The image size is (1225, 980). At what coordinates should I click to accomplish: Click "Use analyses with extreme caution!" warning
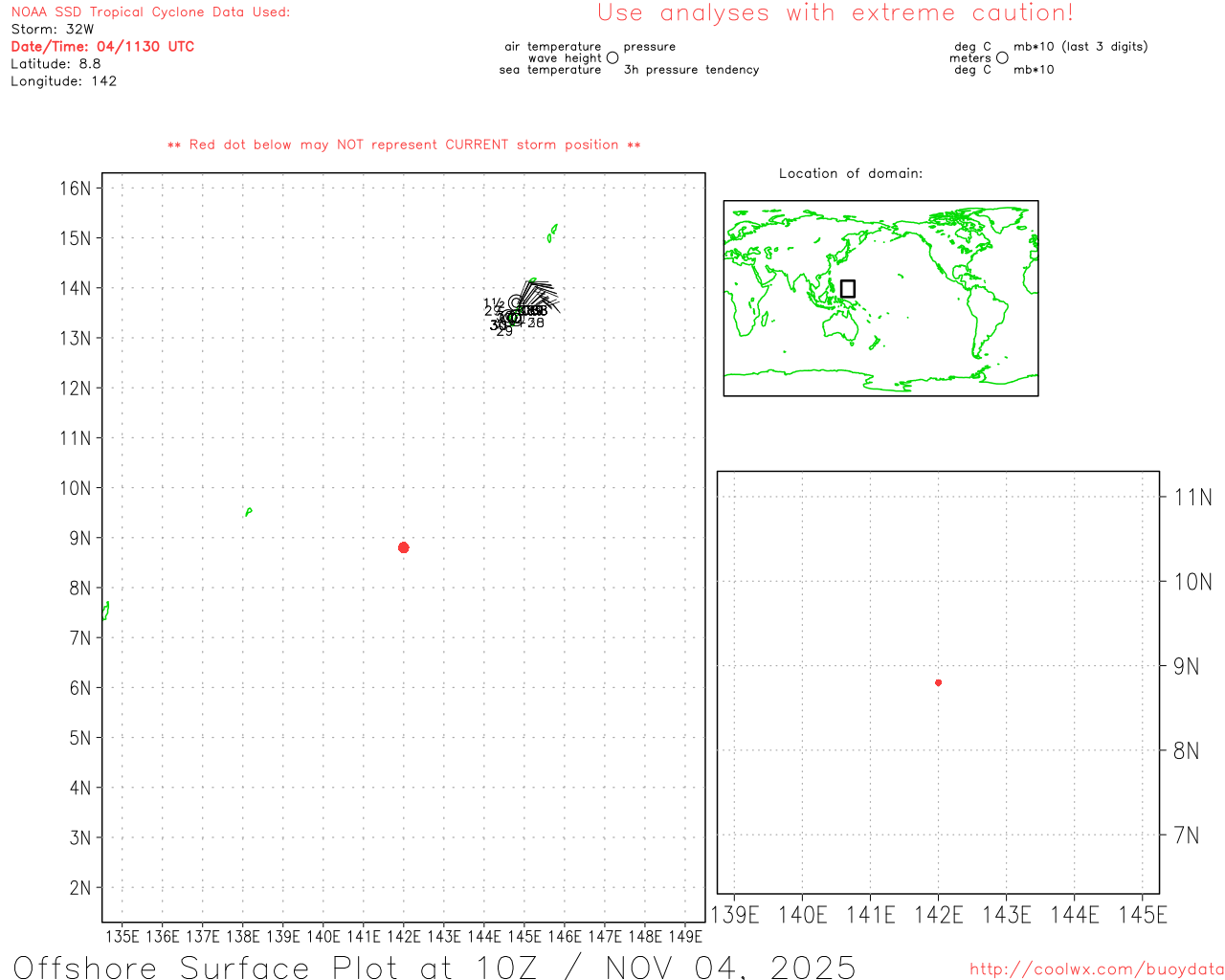coord(835,13)
